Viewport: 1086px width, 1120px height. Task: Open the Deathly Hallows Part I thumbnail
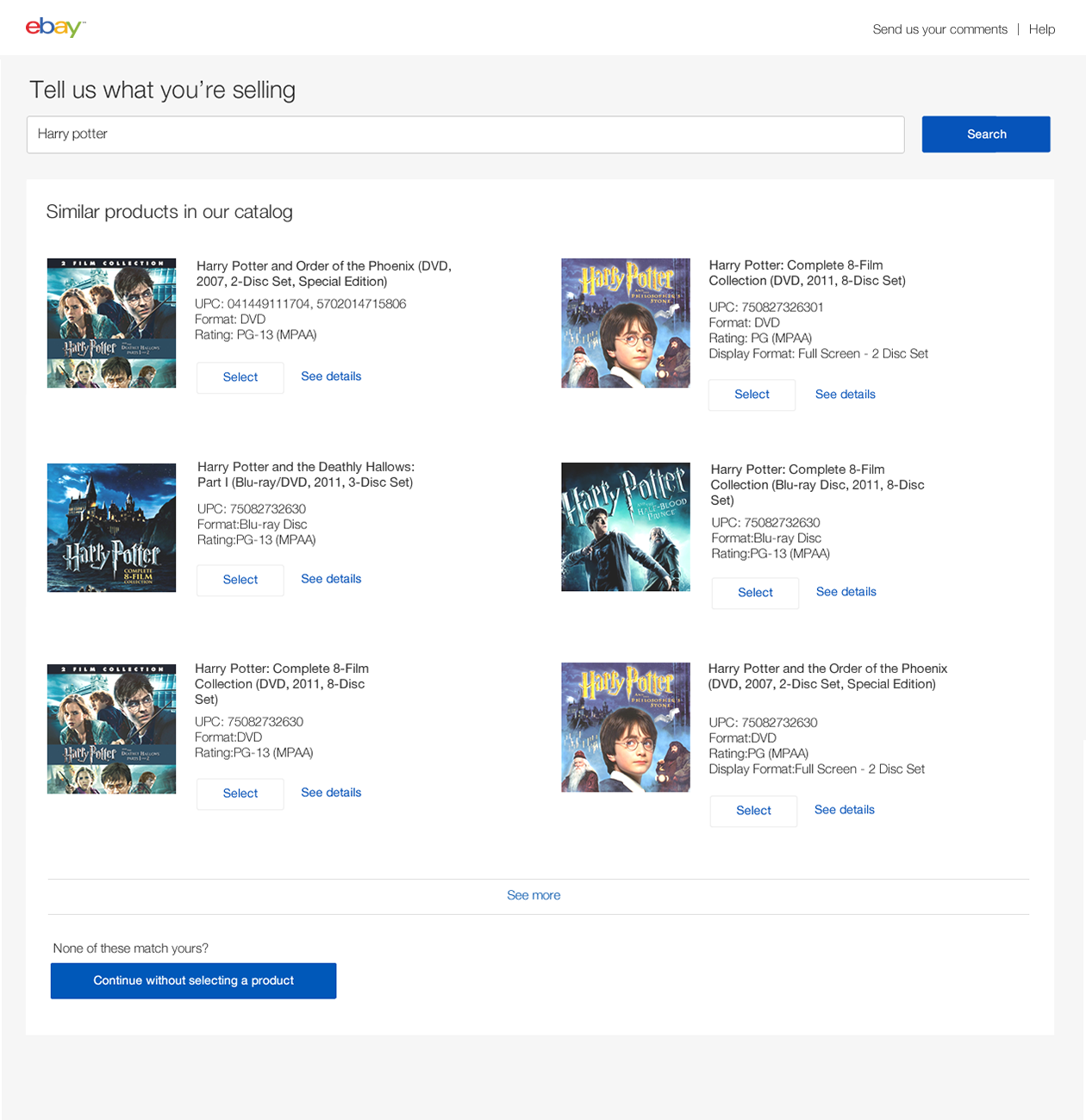point(111,527)
